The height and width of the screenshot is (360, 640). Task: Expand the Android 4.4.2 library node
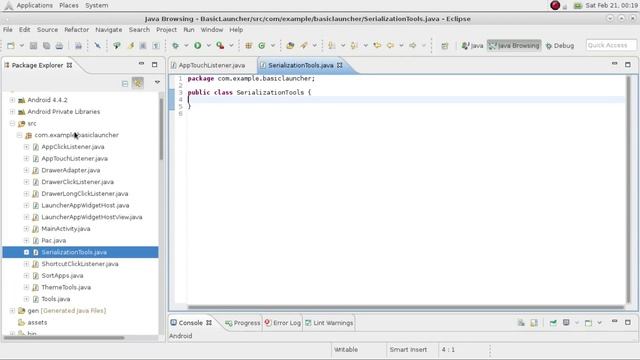[12, 100]
